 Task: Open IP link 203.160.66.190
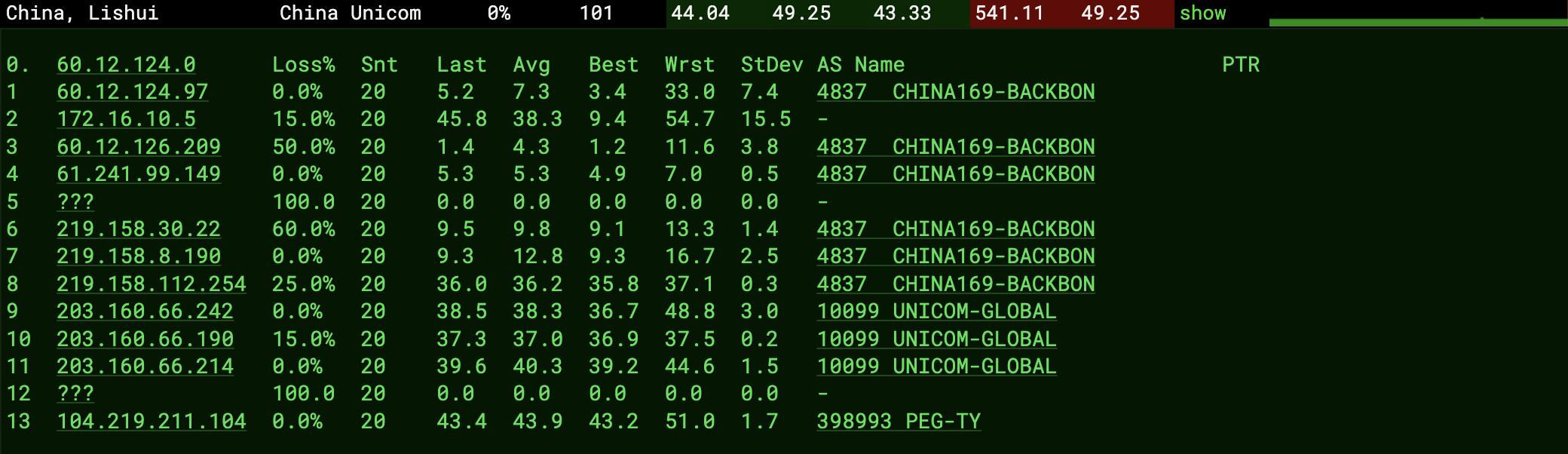(x=145, y=339)
